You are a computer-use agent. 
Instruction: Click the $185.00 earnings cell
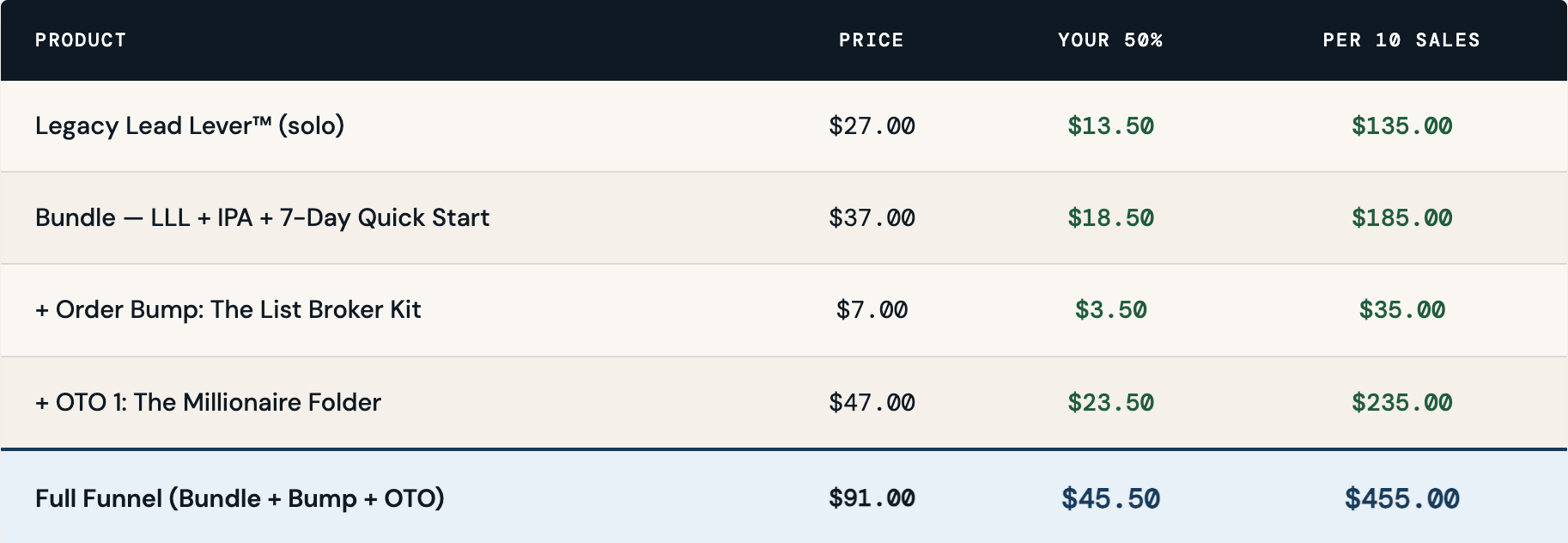(1401, 218)
